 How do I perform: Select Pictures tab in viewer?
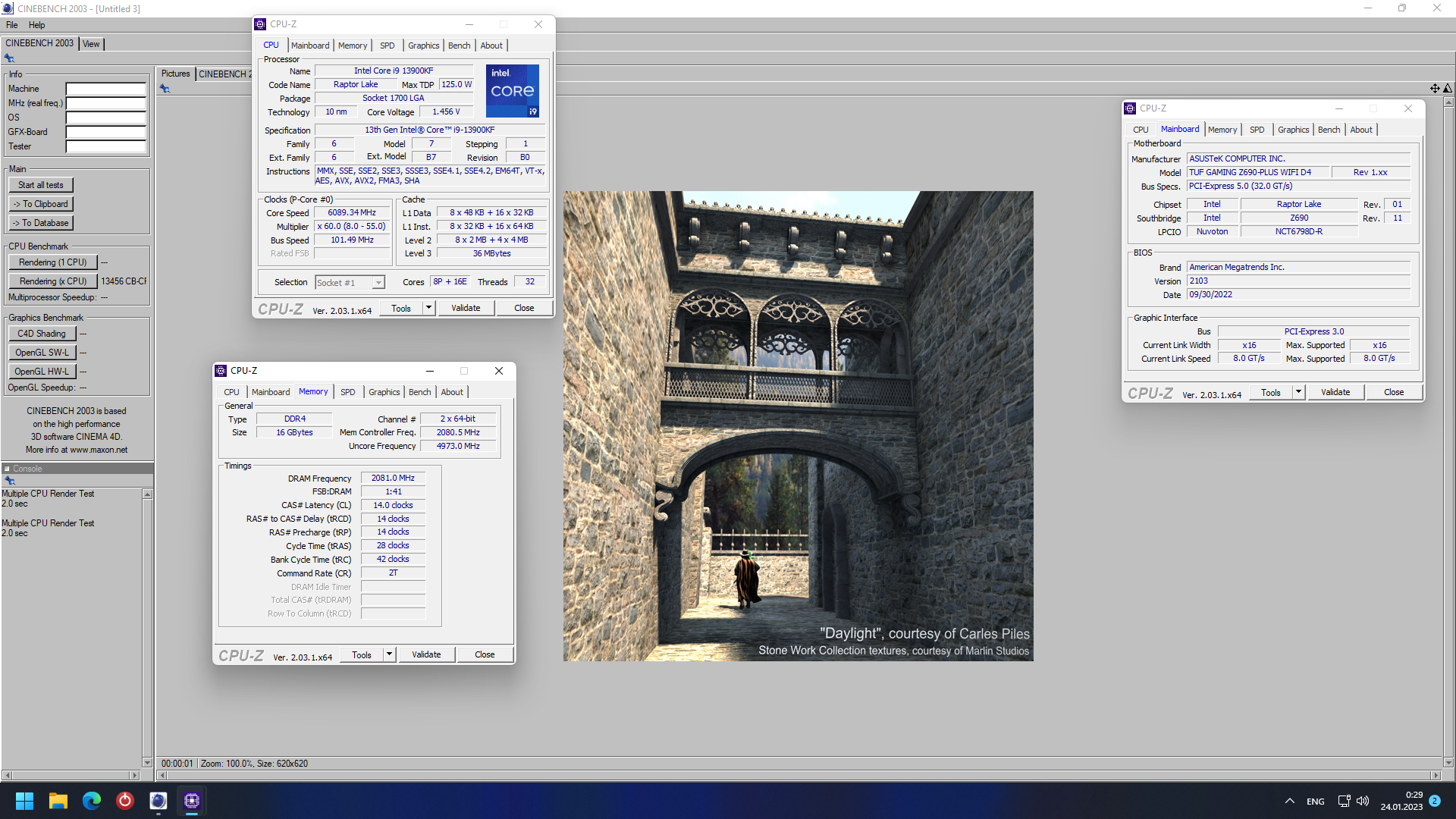click(x=176, y=74)
